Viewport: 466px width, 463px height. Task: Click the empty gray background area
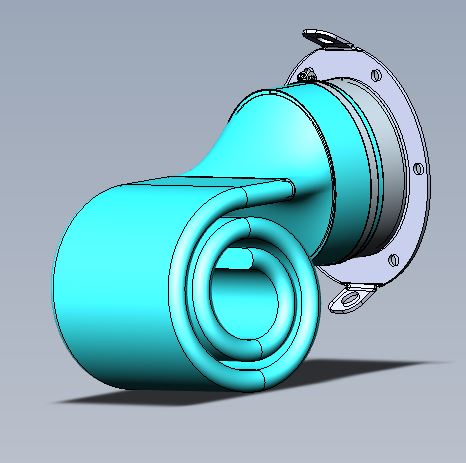pyautogui.click(x=100, y=83)
